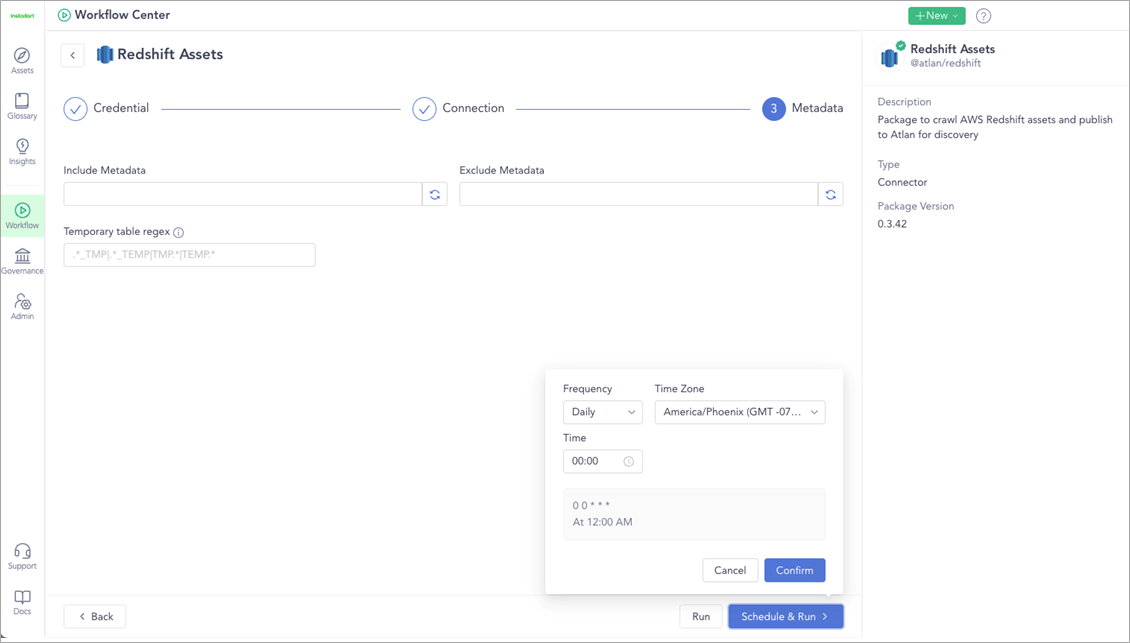
Task: Select the Metadata step 3
Action: click(802, 109)
